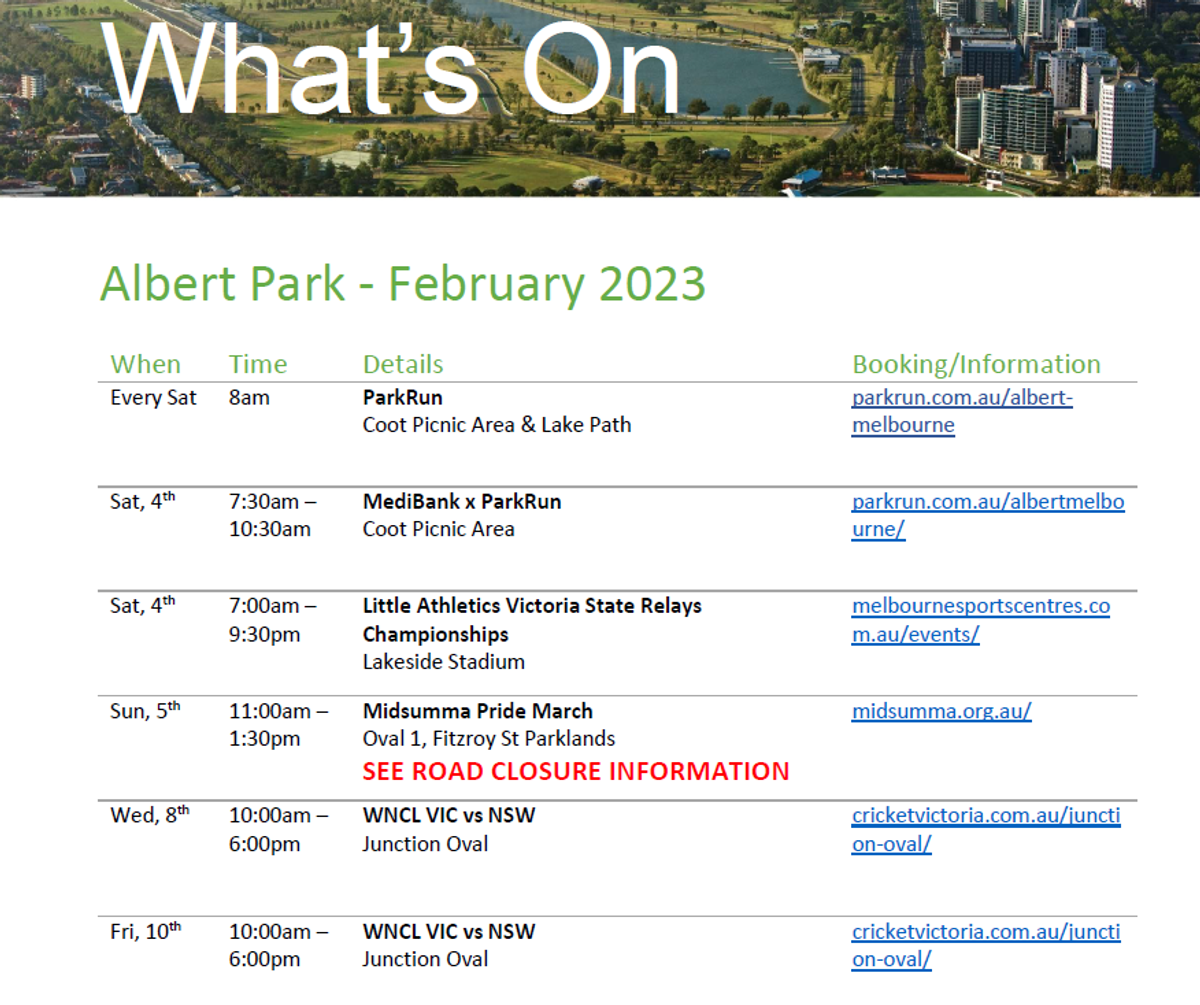Follow the midsumma.org.au link
This screenshot has width=1200, height=1005.
(x=941, y=712)
